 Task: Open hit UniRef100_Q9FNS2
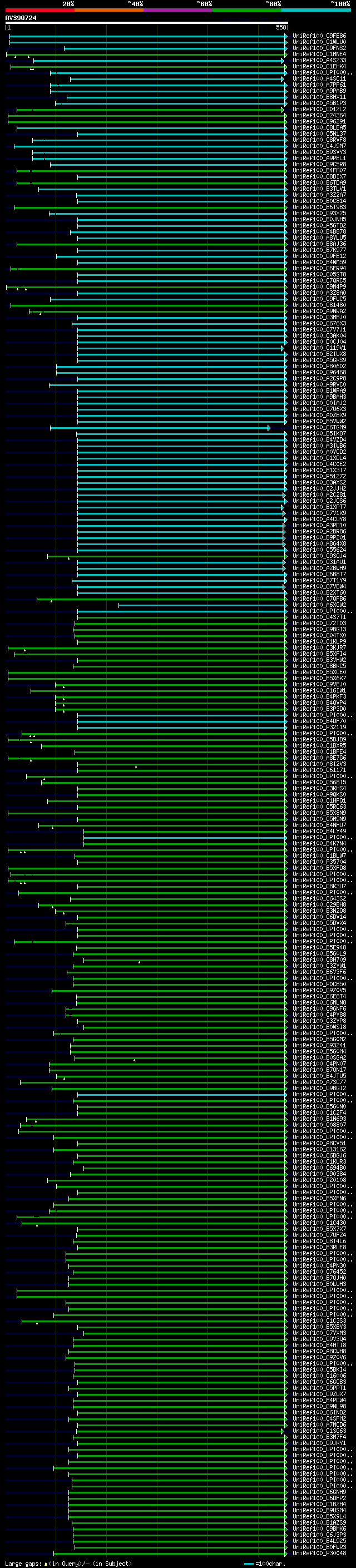(x=319, y=48)
